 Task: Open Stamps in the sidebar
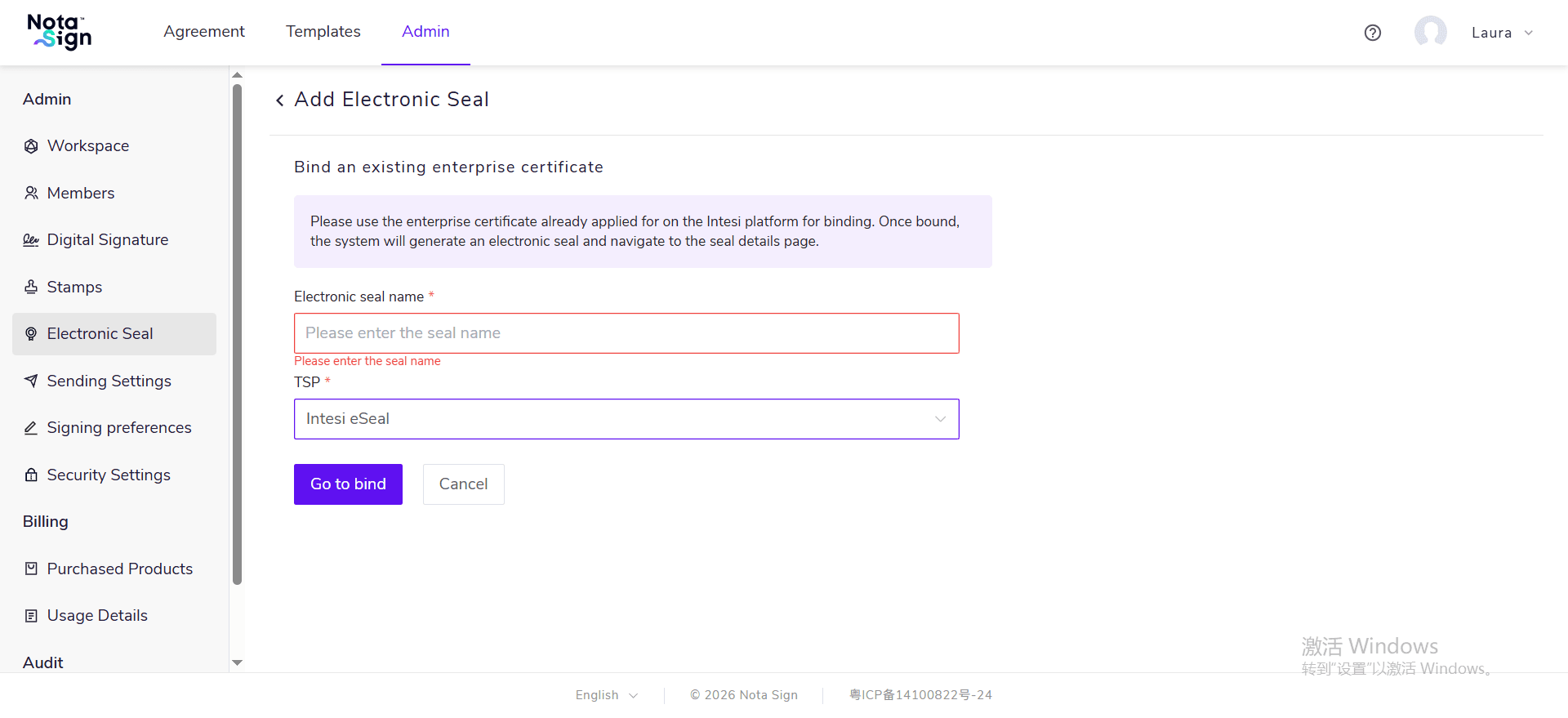[114, 287]
